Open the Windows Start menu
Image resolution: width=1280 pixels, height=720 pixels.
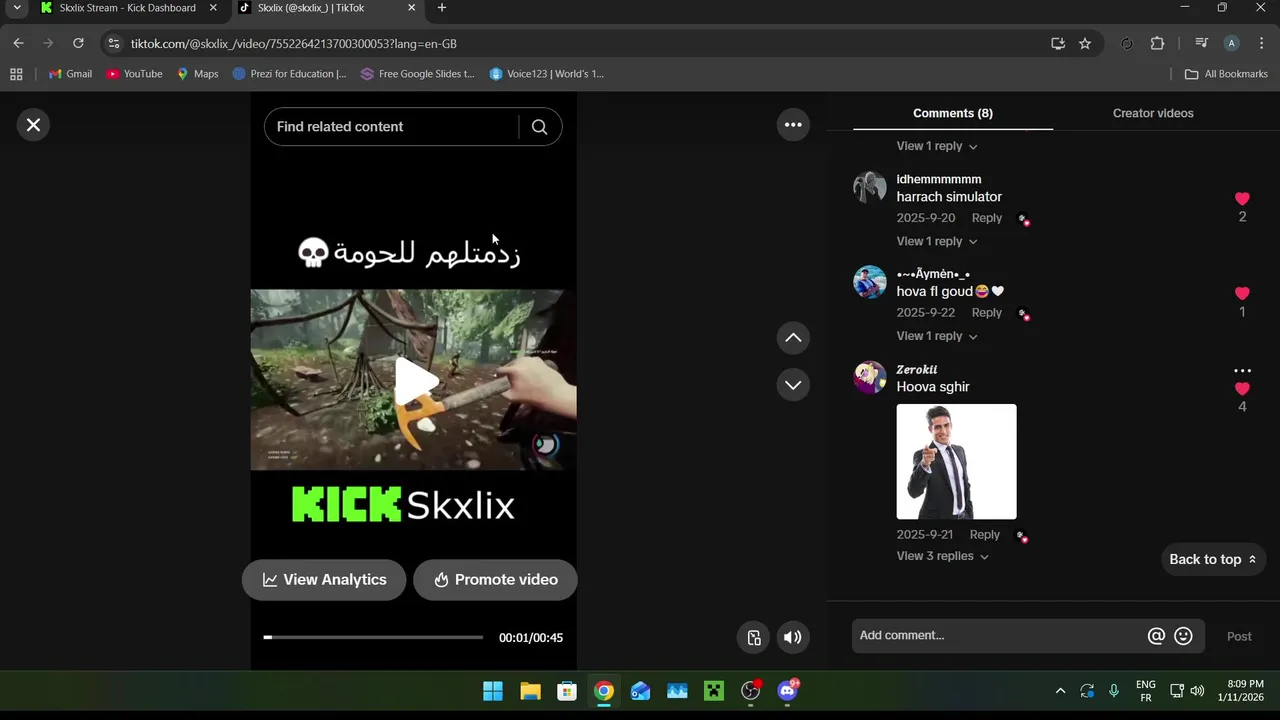(x=493, y=691)
